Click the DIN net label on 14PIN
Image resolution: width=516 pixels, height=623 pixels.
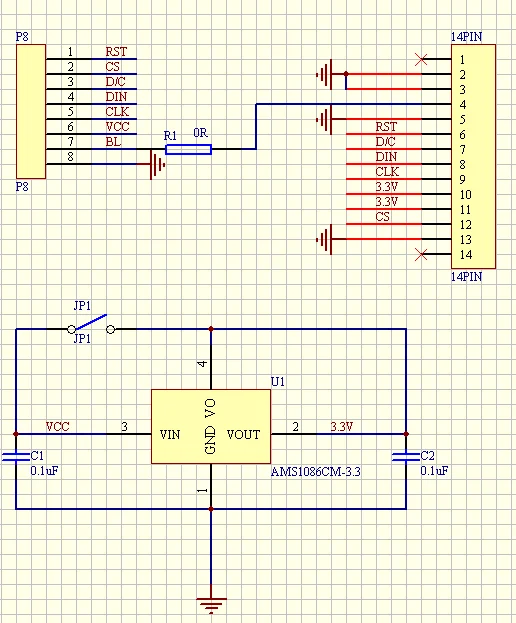tap(386, 157)
